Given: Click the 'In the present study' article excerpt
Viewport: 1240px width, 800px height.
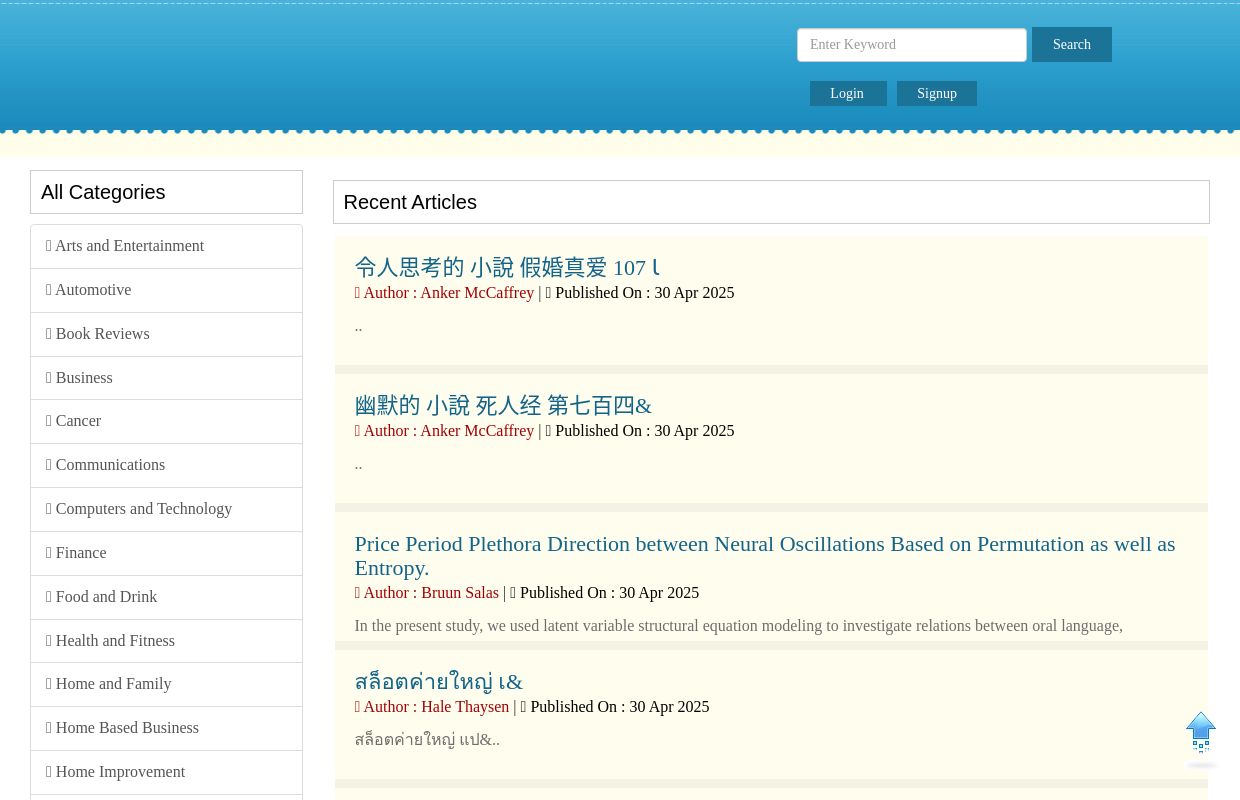Looking at the screenshot, I should tap(738, 626).
